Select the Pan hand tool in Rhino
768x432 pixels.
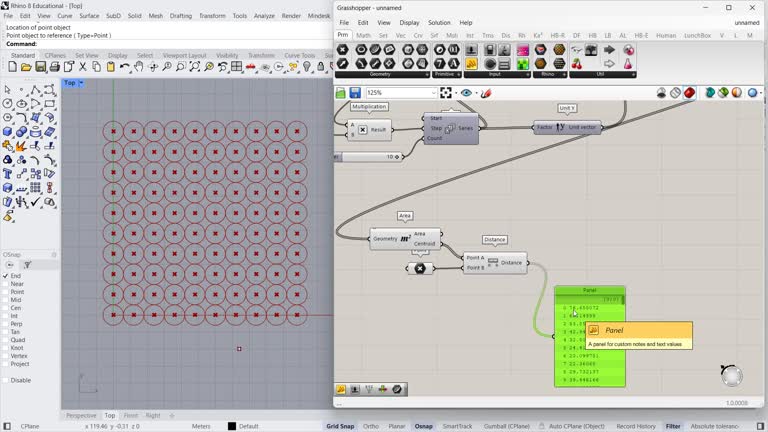[x=138, y=67]
